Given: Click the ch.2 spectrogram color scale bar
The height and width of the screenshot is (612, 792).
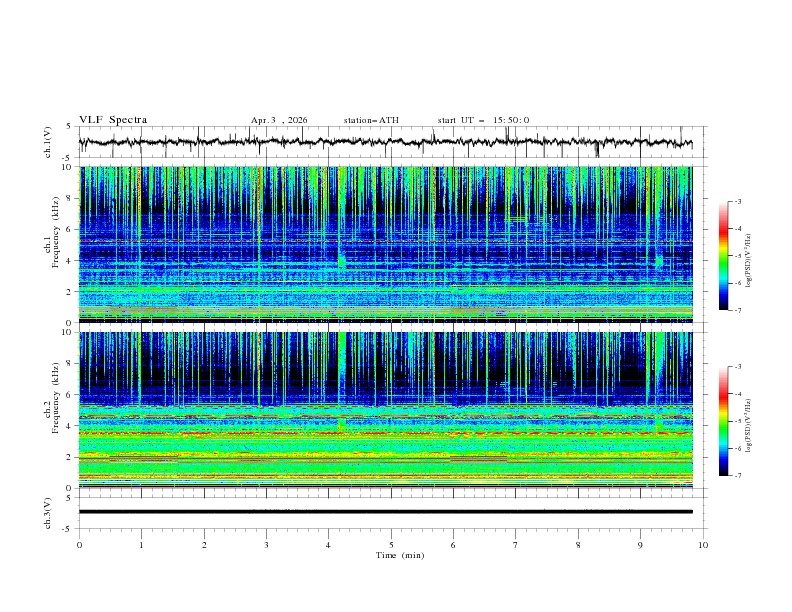Looking at the screenshot, I should [723, 420].
